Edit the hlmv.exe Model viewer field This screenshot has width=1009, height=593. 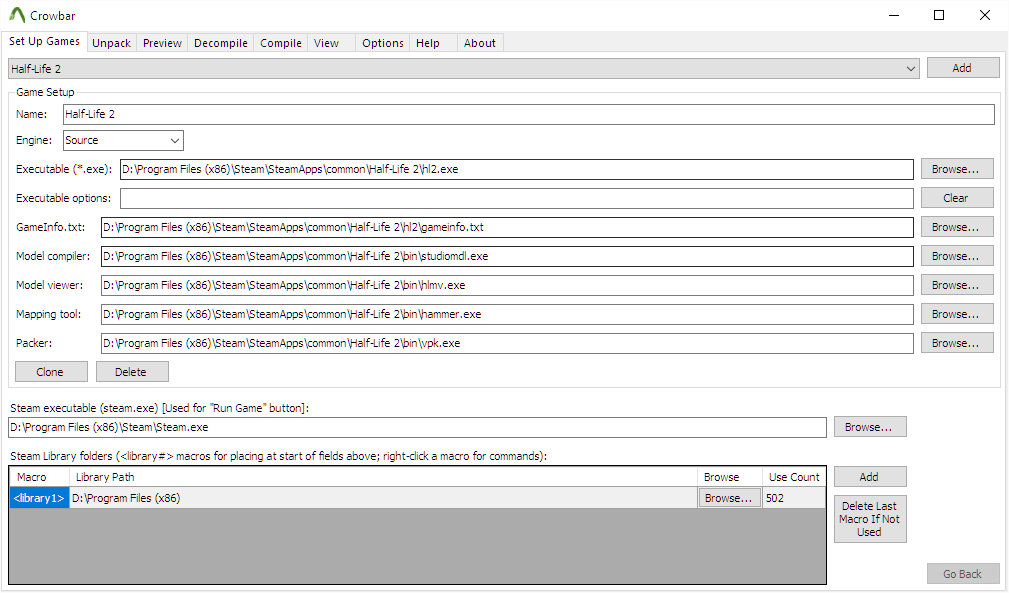[507, 285]
